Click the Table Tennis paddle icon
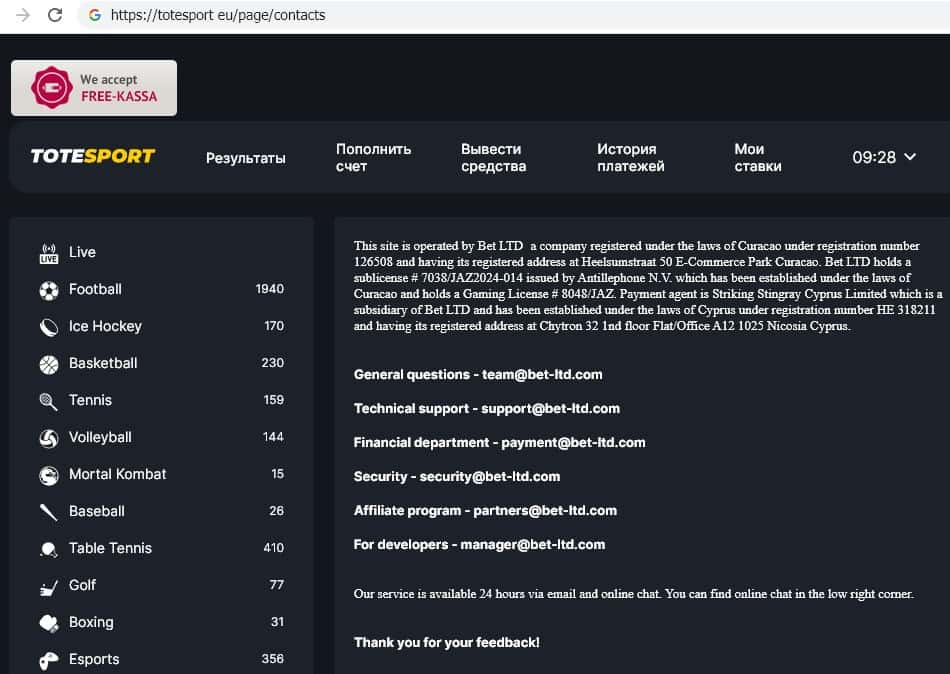This screenshot has height=674, width=950. (48, 549)
